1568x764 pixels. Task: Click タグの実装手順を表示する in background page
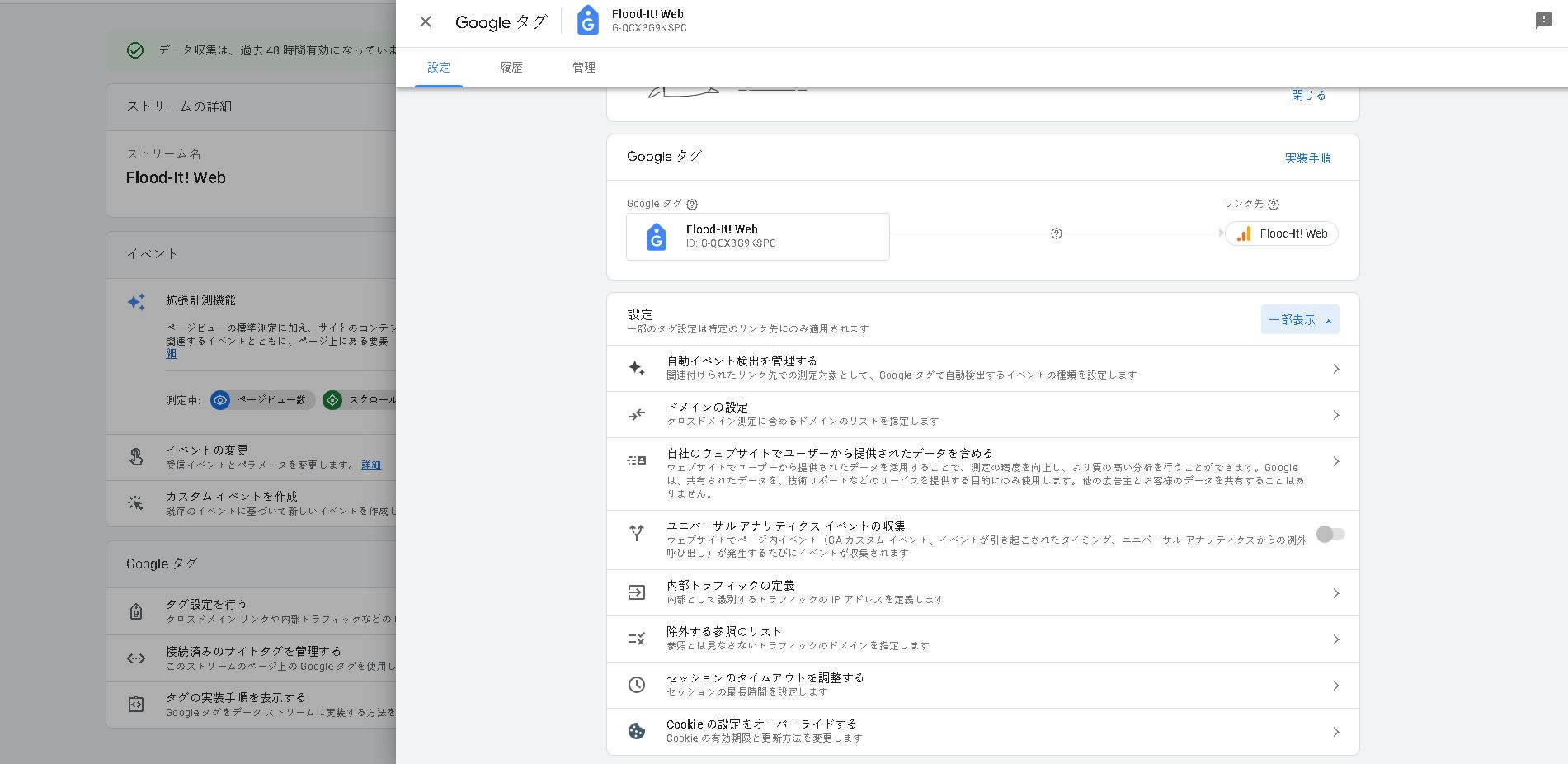[236, 697]
